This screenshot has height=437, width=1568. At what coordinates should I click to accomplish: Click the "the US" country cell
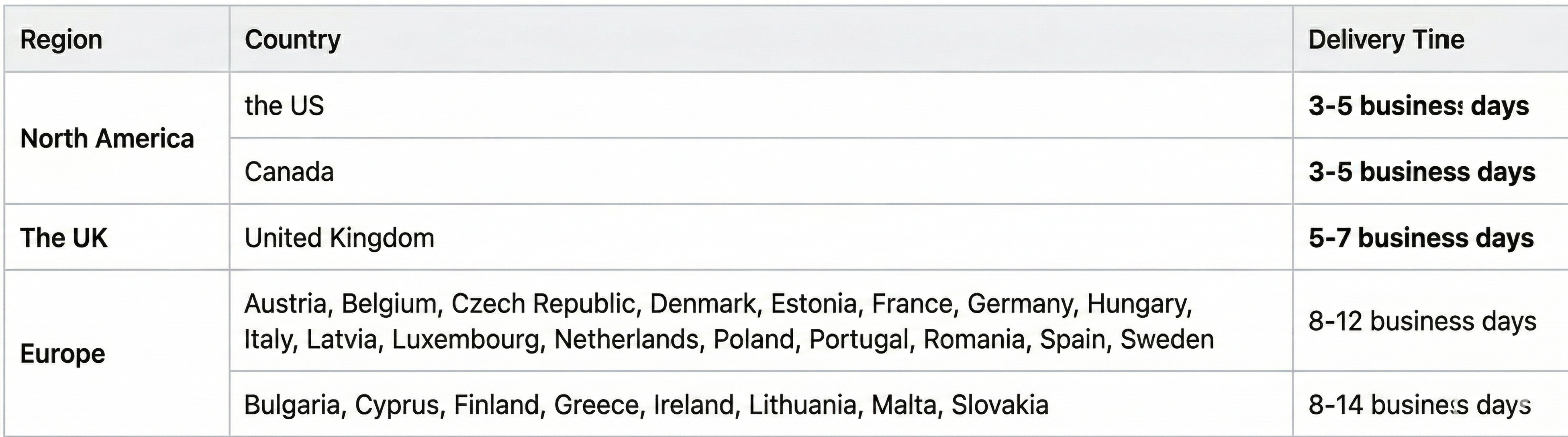coord(284,106)
